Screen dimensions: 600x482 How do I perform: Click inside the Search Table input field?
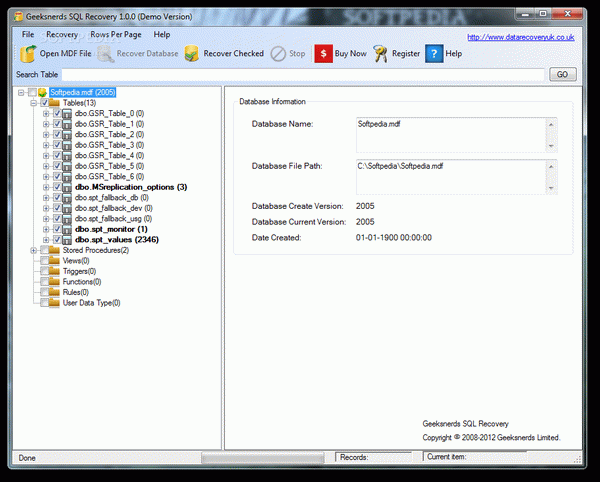pyautogui.click(x=303, y=75)
